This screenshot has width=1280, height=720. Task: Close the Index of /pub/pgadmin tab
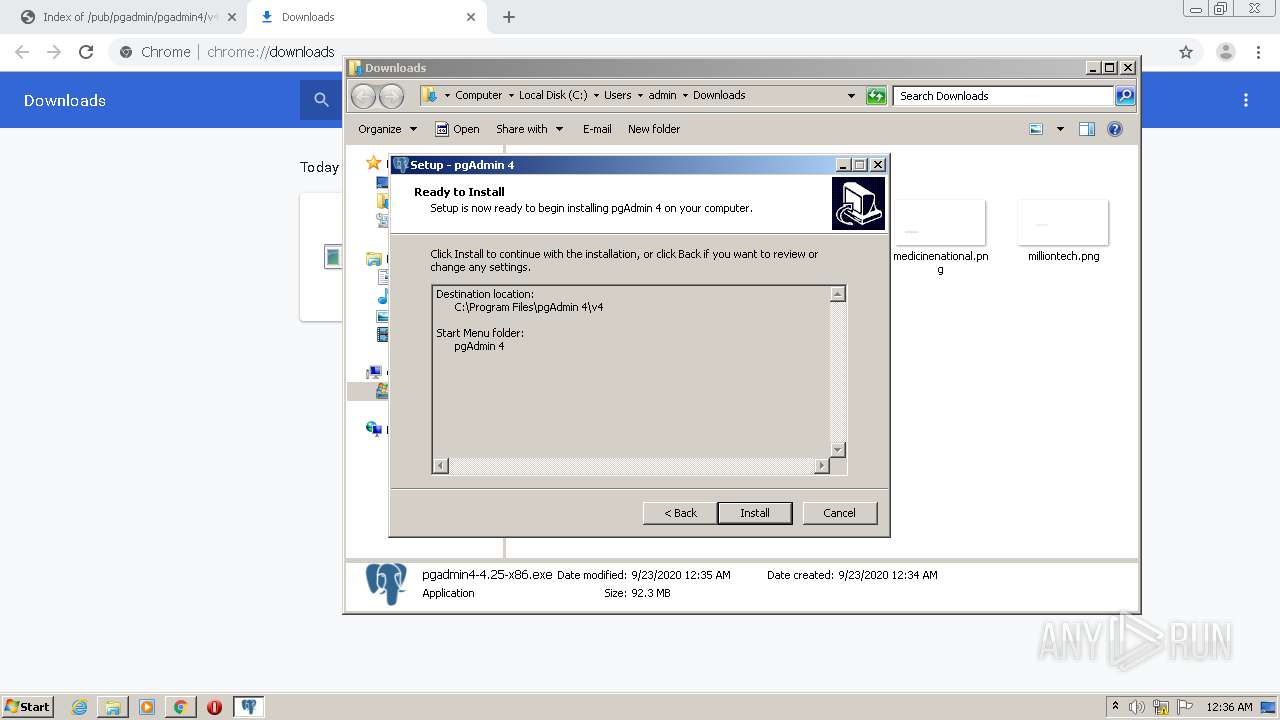(x=231, y=17)
